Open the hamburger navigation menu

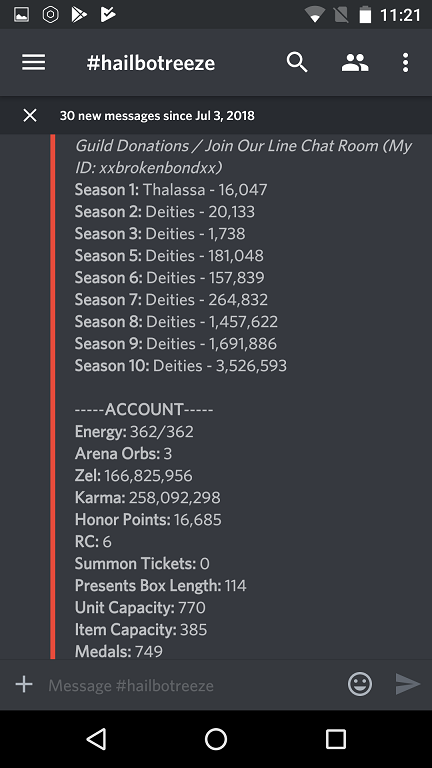33,63
